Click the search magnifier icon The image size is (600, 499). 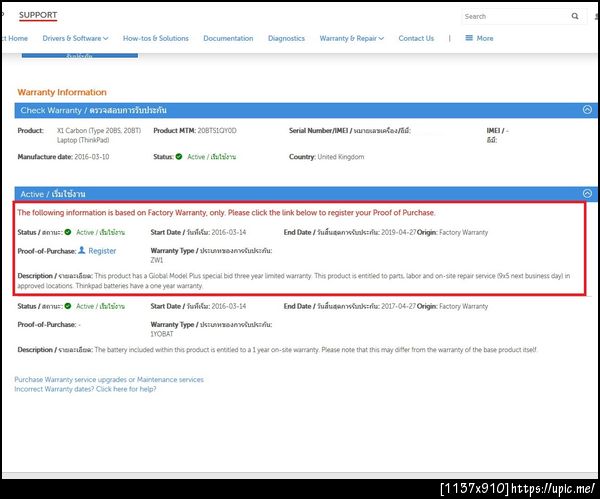pos(575,16)
